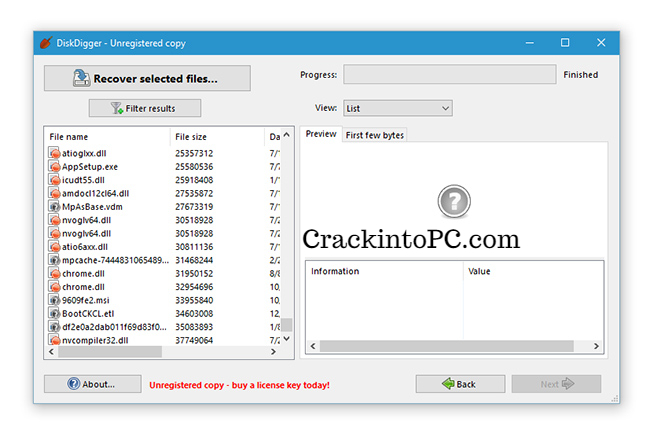
Task: Switch to the First few bytes tab
Action: 374,135
